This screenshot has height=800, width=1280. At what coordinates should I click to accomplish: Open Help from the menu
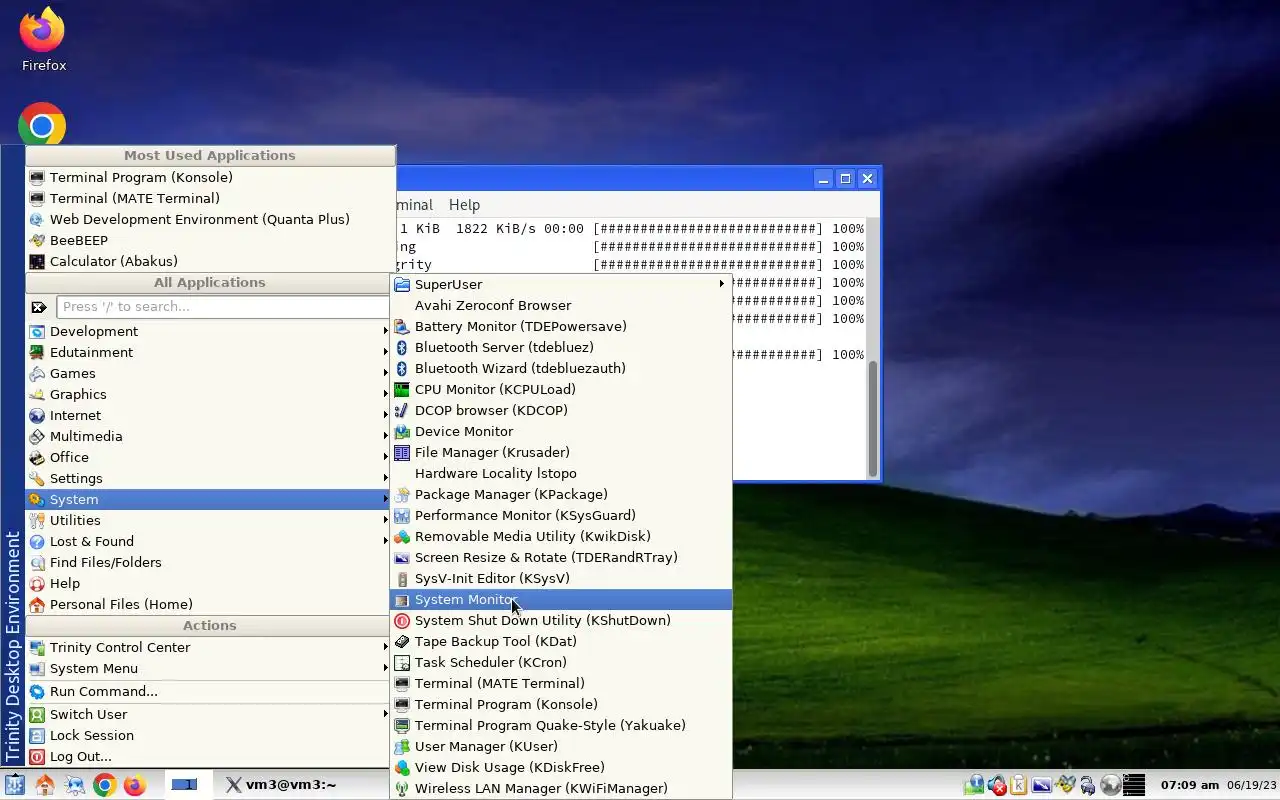click(210, 583)
